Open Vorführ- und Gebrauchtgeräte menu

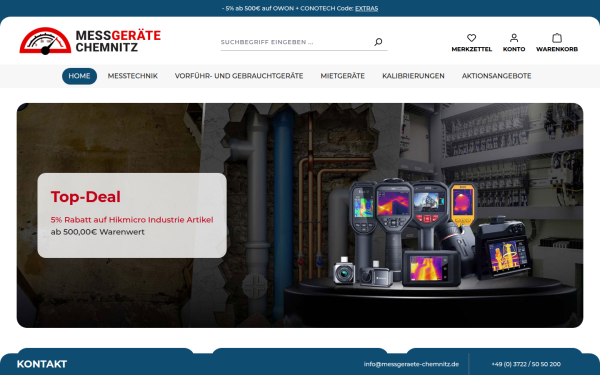[239, 76]
